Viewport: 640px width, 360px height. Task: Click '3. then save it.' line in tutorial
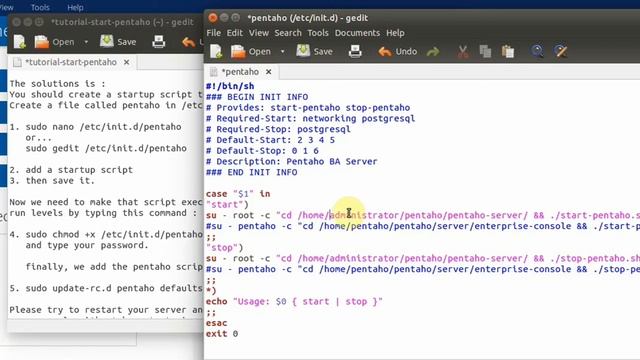[x=52, y=180]
